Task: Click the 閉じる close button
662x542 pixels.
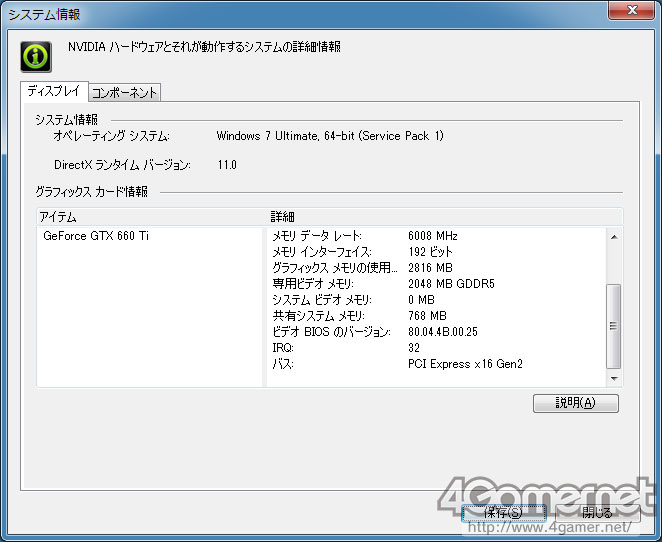Action: click(597, 513)
